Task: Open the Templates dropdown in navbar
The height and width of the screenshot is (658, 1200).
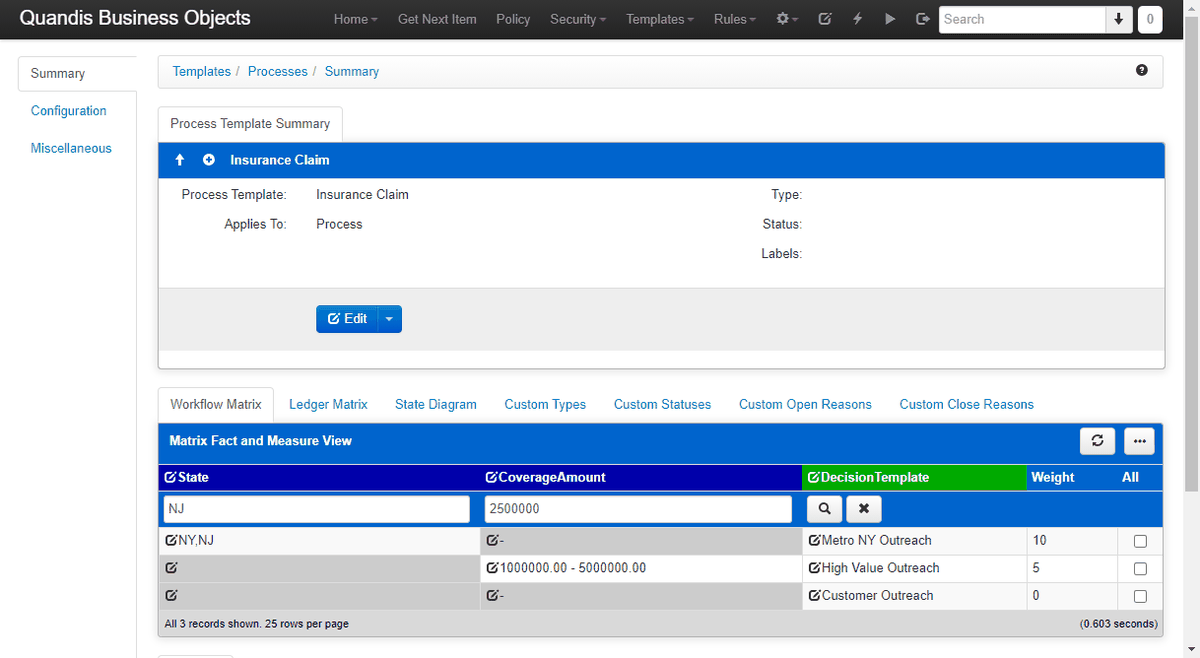Action: pyautogui.click(x=660, y=19)
